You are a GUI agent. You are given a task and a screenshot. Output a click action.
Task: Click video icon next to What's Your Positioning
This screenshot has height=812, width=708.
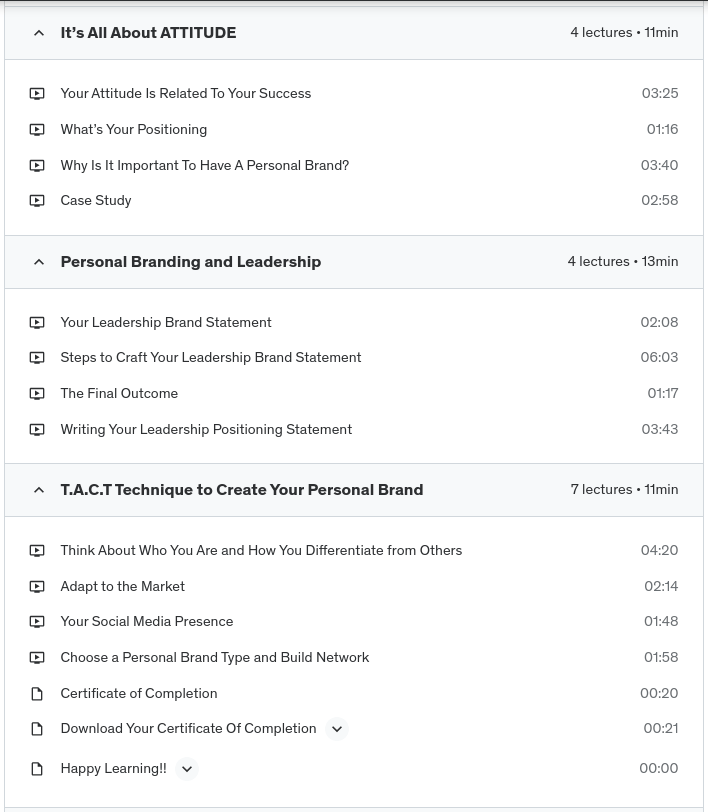37,130
